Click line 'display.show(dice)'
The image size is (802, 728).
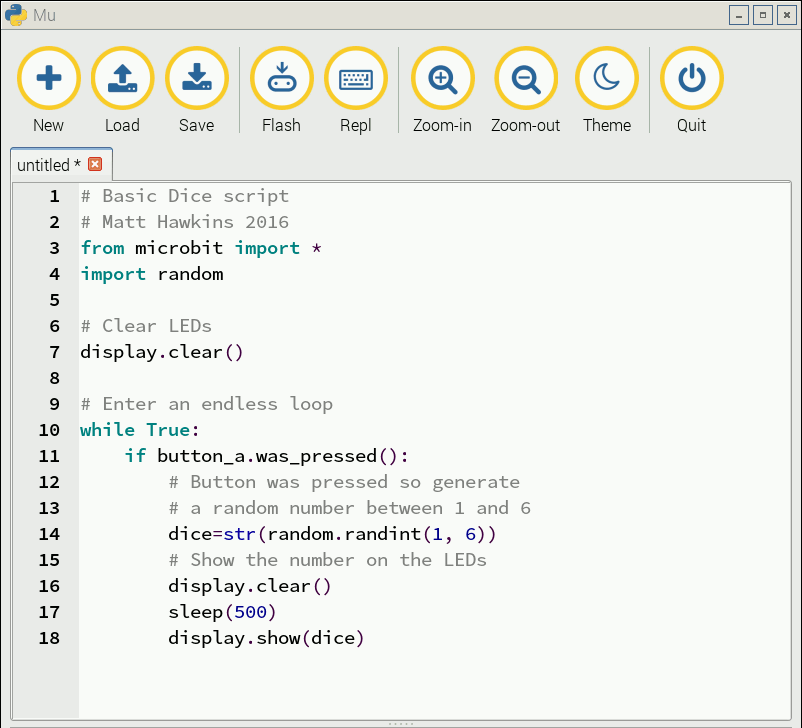266,638
